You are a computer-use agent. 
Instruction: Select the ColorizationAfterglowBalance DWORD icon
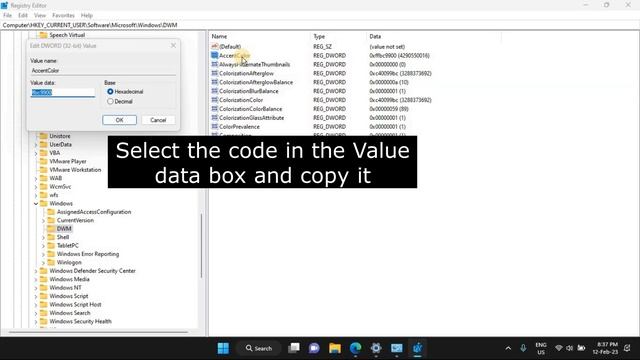click(215, 82)
